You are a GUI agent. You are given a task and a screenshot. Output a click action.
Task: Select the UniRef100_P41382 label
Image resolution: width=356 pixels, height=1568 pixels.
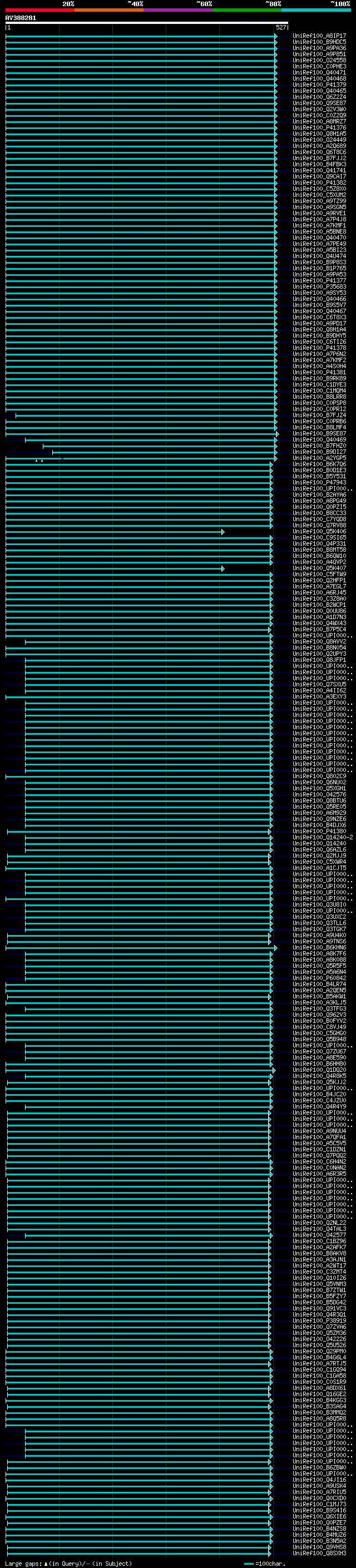[x=319, y=182]
